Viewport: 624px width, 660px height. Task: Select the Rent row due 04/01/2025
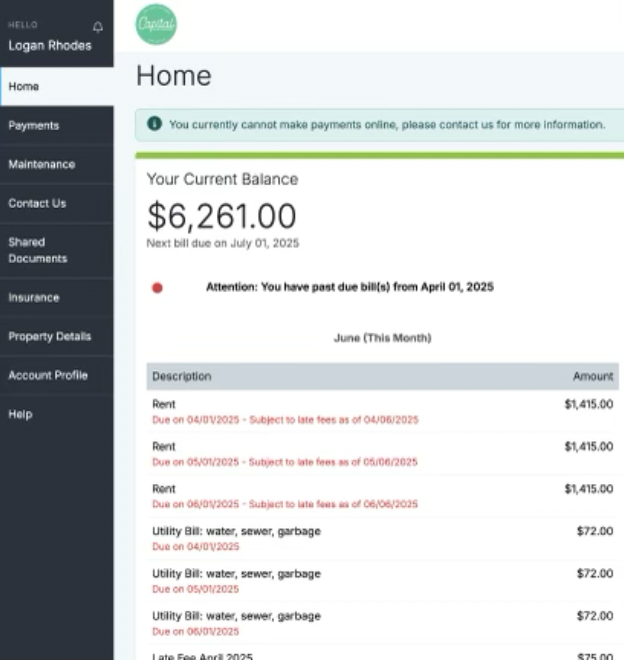tap(382, 411)
